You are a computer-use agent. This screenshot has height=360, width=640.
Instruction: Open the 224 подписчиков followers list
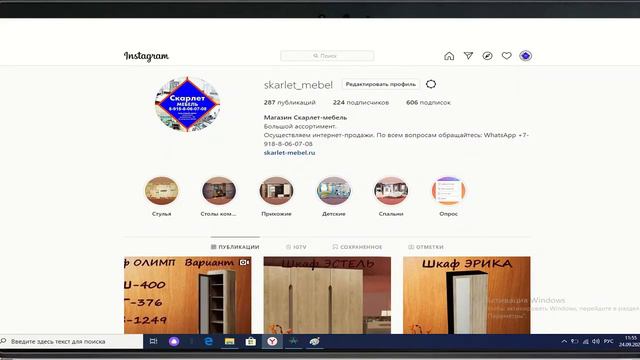[x=361, y=102]
